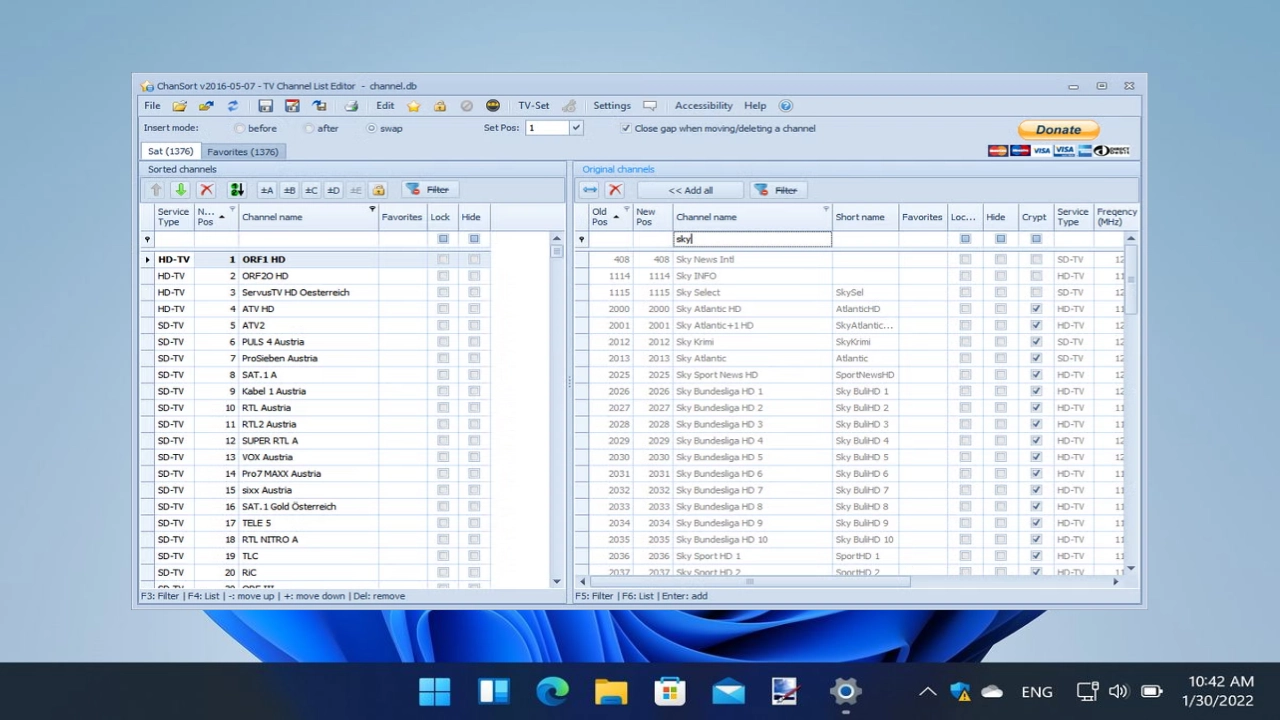Click the green move down arrow in Sorted channels
This screenshot has width=1280, height=720.
point(181,190)
